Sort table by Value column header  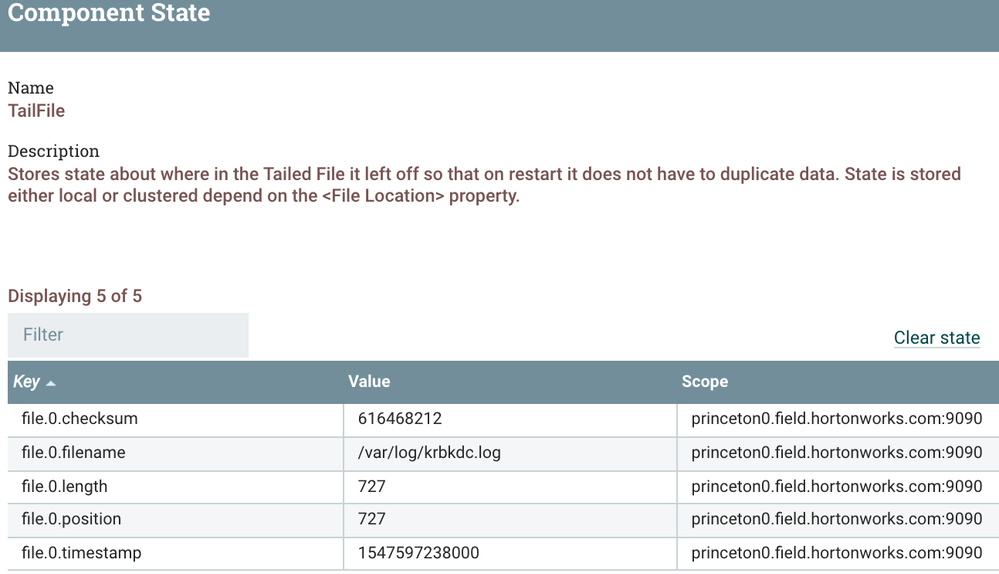coord(369,382)
